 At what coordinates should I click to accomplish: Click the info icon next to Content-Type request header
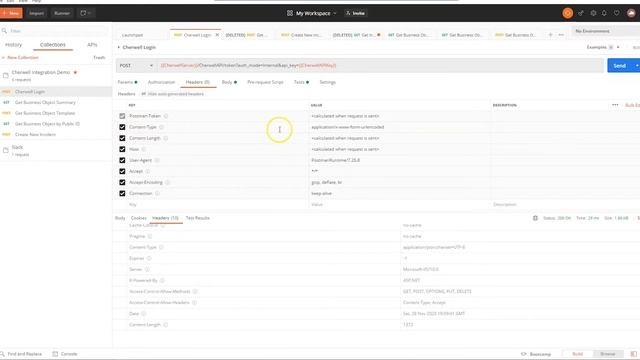[161, 127]
